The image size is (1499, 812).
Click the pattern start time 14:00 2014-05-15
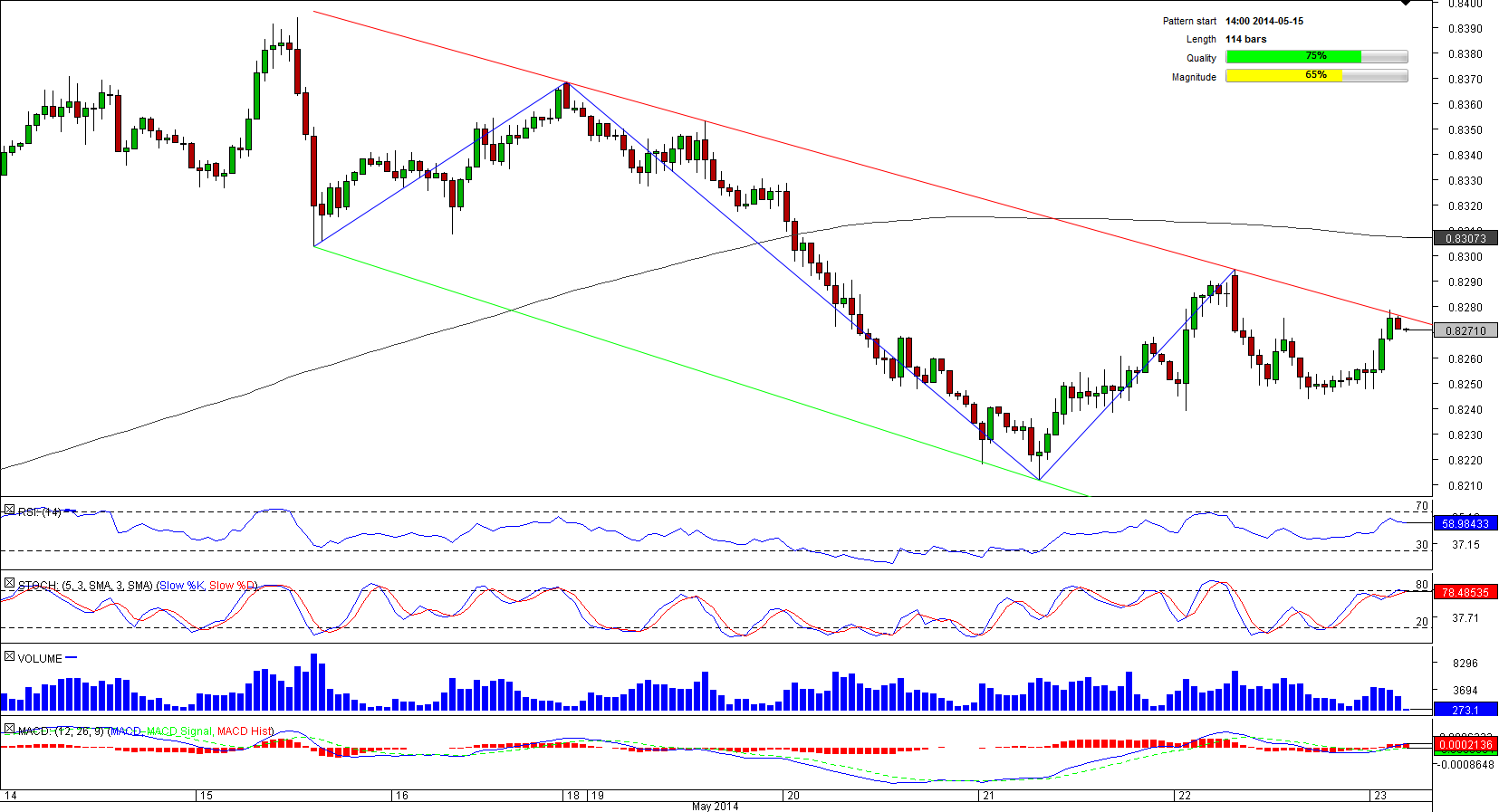tap(1264, 21)
